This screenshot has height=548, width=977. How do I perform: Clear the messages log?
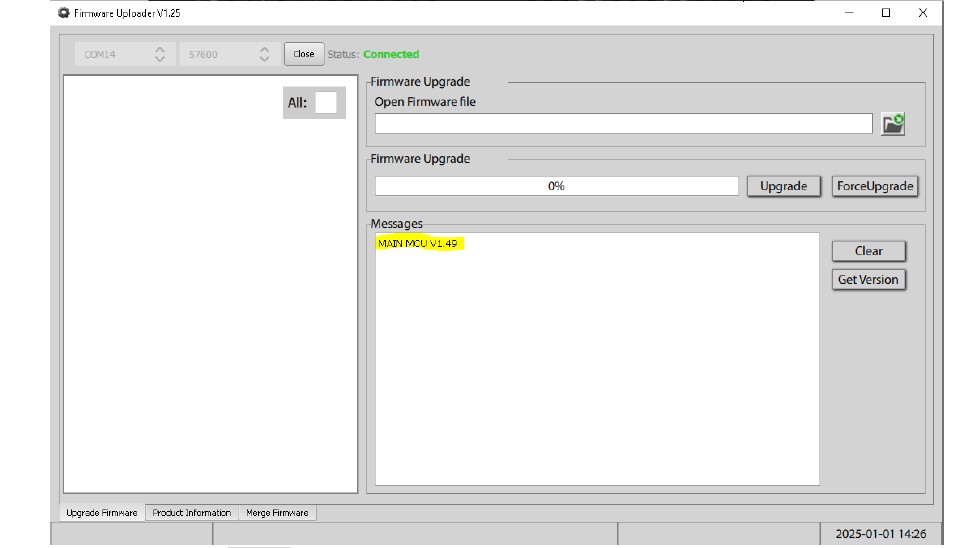868,251
